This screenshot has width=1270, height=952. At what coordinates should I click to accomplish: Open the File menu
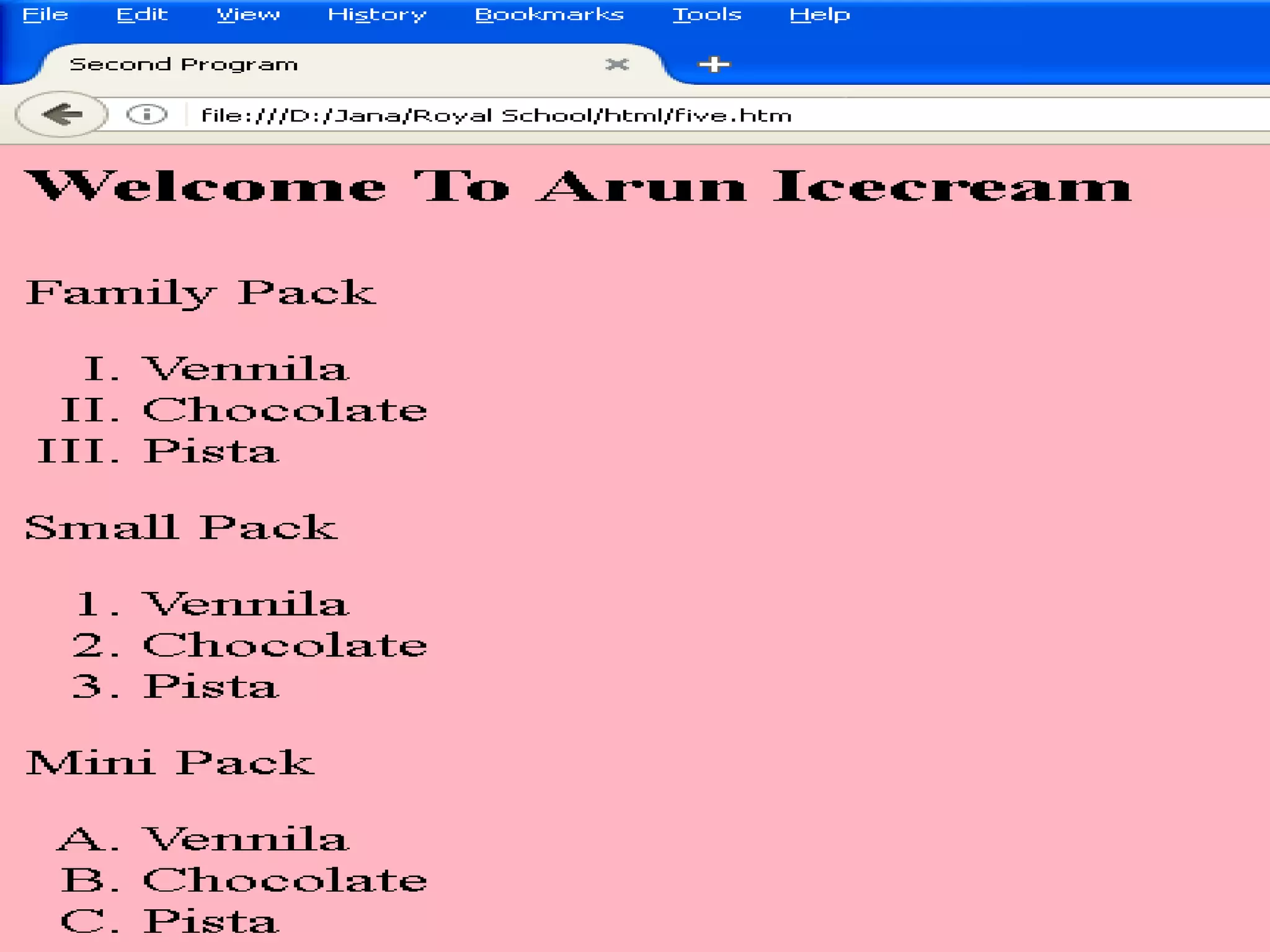(x=45, y=15)
